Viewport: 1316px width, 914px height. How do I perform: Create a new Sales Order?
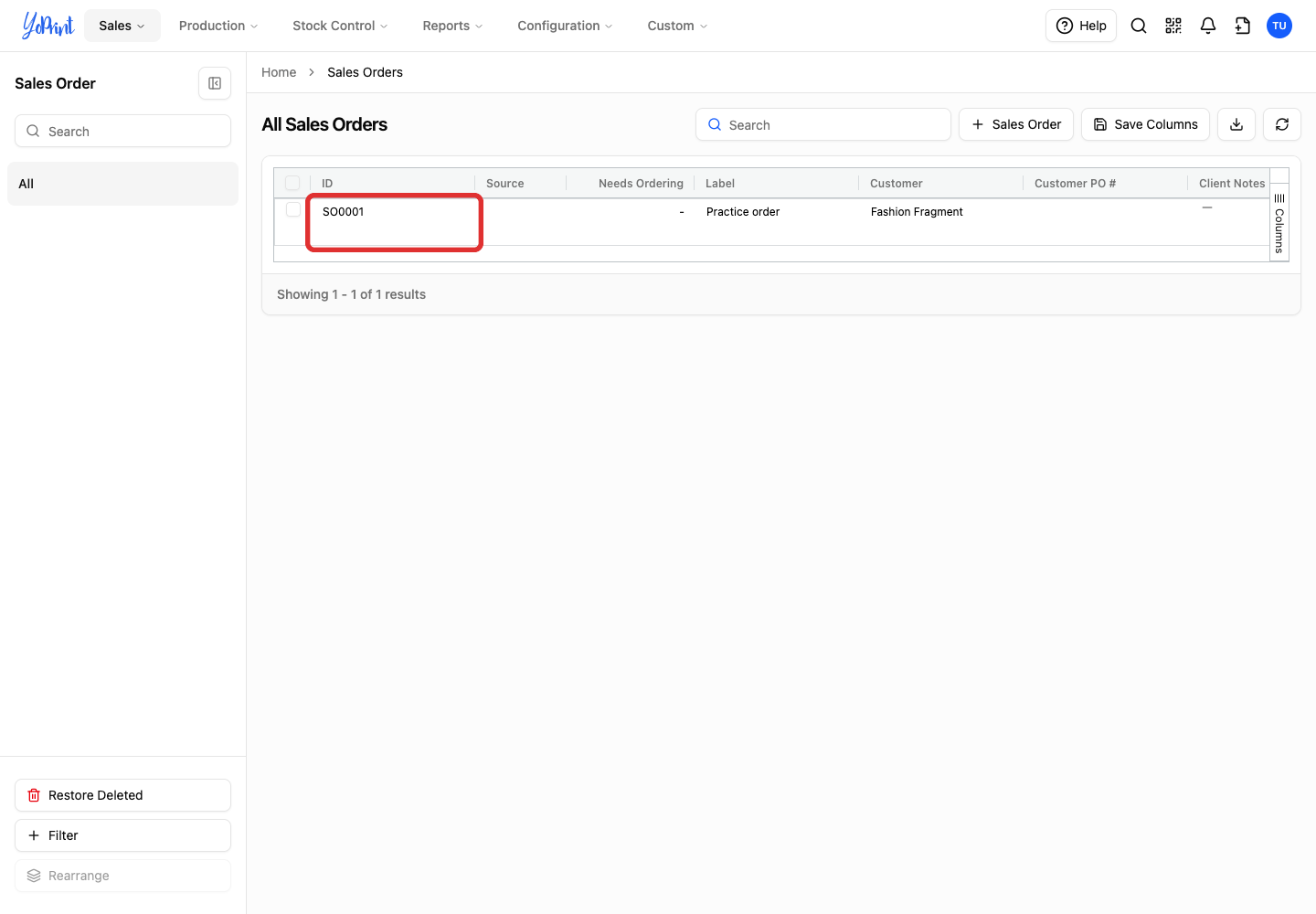click(x=1016, y=124)
